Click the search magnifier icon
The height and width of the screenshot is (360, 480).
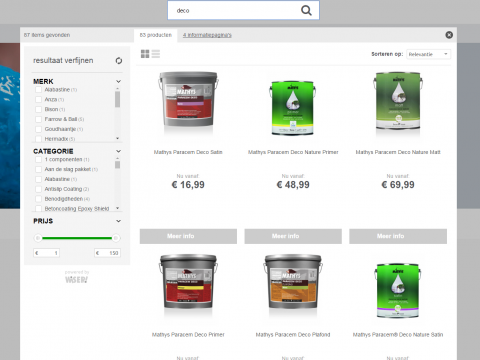click(x=306, y=11)
